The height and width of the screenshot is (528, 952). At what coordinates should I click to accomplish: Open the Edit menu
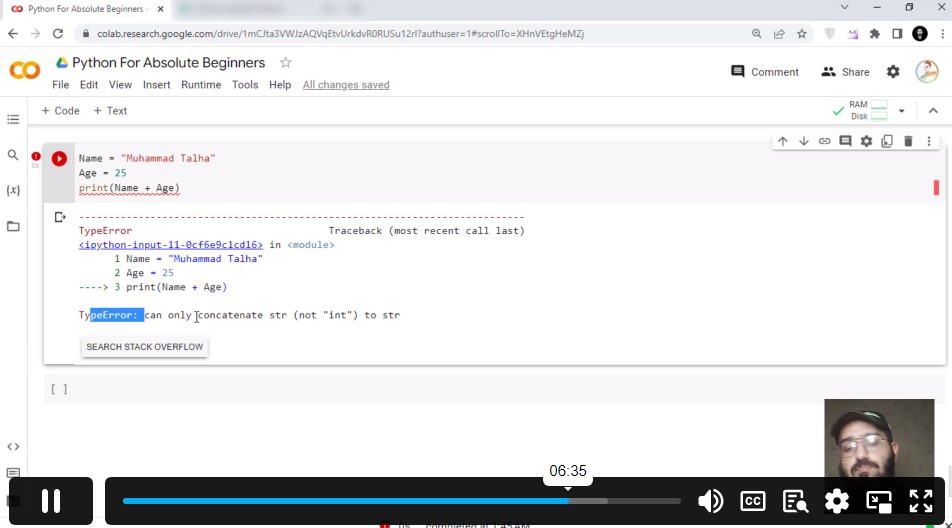pyautogui.click(x=89, y=85)
